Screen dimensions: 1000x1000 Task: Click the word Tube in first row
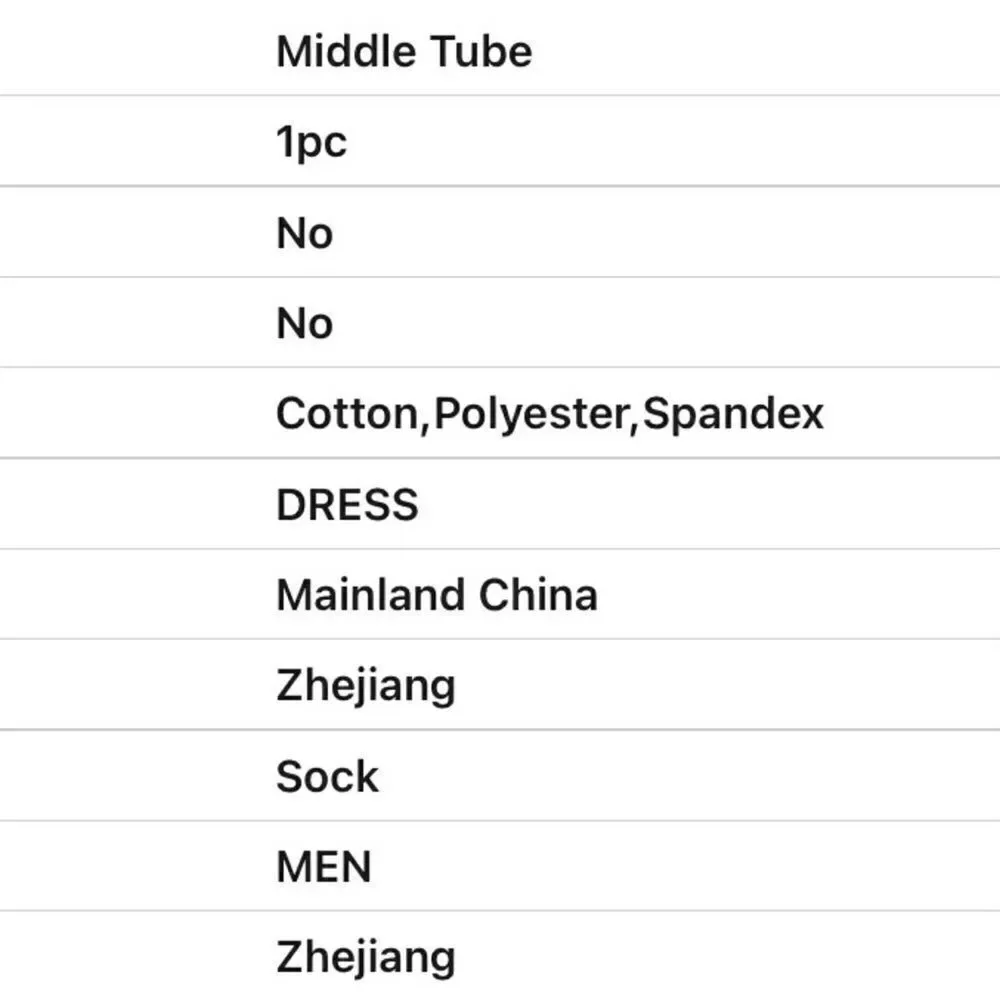(481, 51)
